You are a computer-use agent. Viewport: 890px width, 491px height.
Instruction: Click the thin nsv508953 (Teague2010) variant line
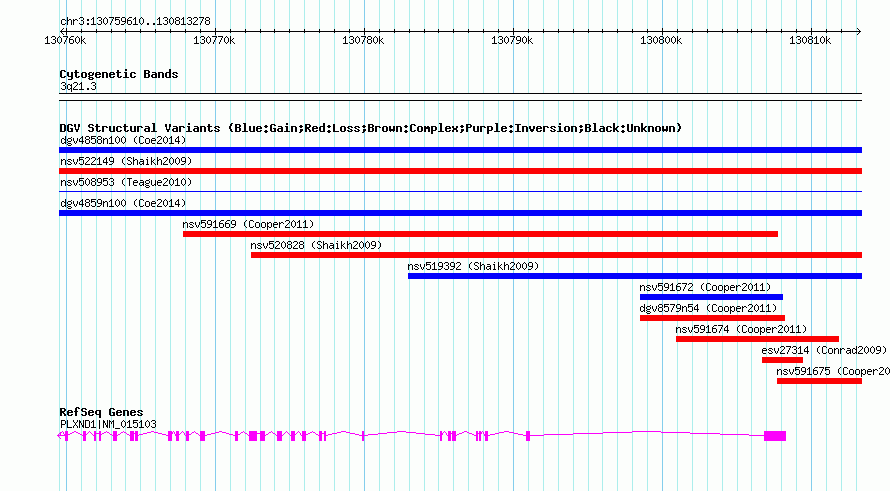[460, 192]
